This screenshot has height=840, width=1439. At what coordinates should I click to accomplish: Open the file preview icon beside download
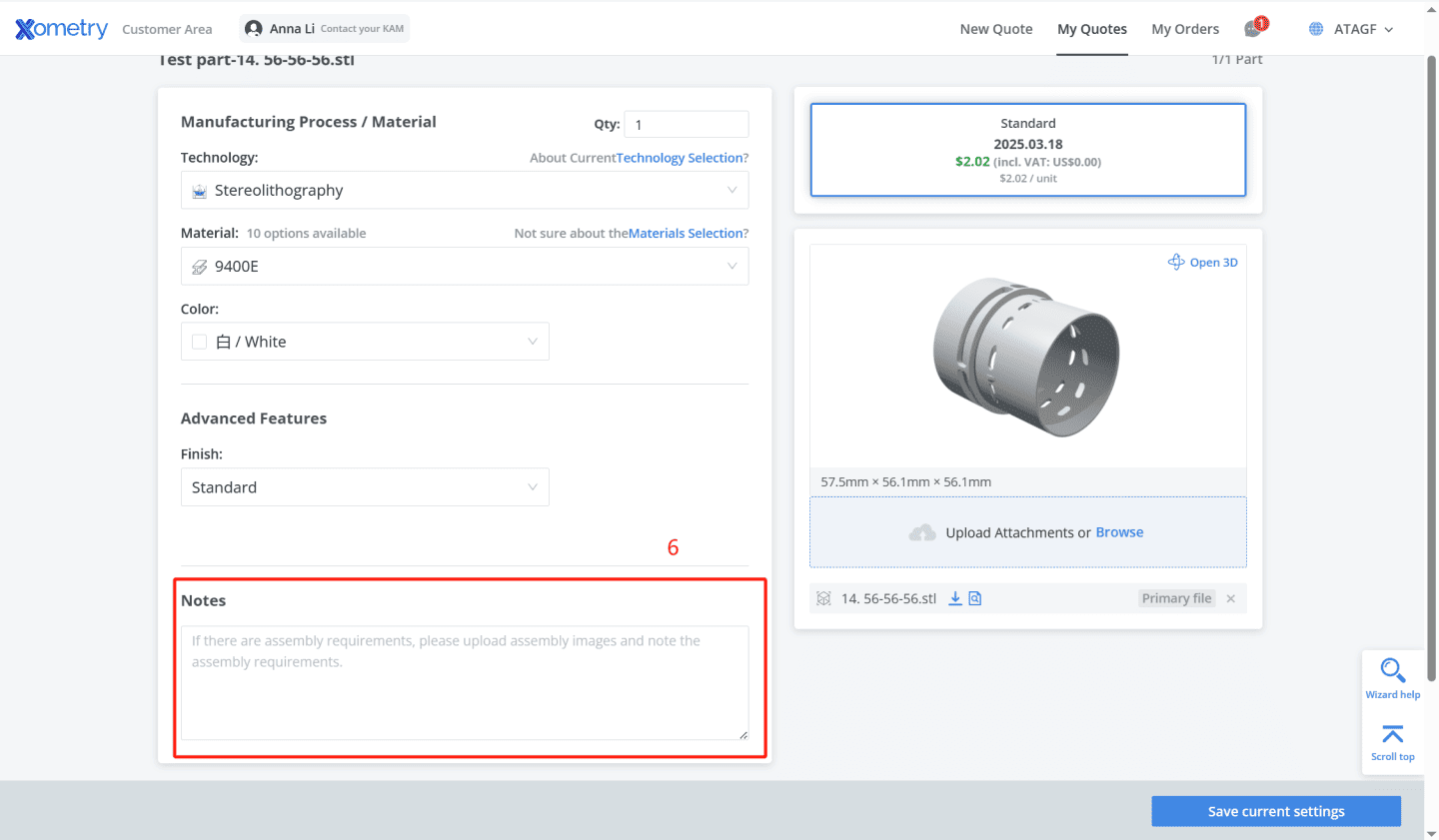click(973, 597)
